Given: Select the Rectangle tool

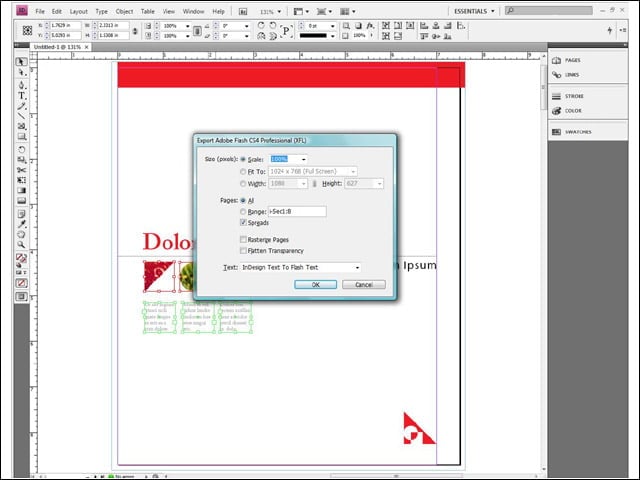Looking at the screenshot, I should pos(21,137).
